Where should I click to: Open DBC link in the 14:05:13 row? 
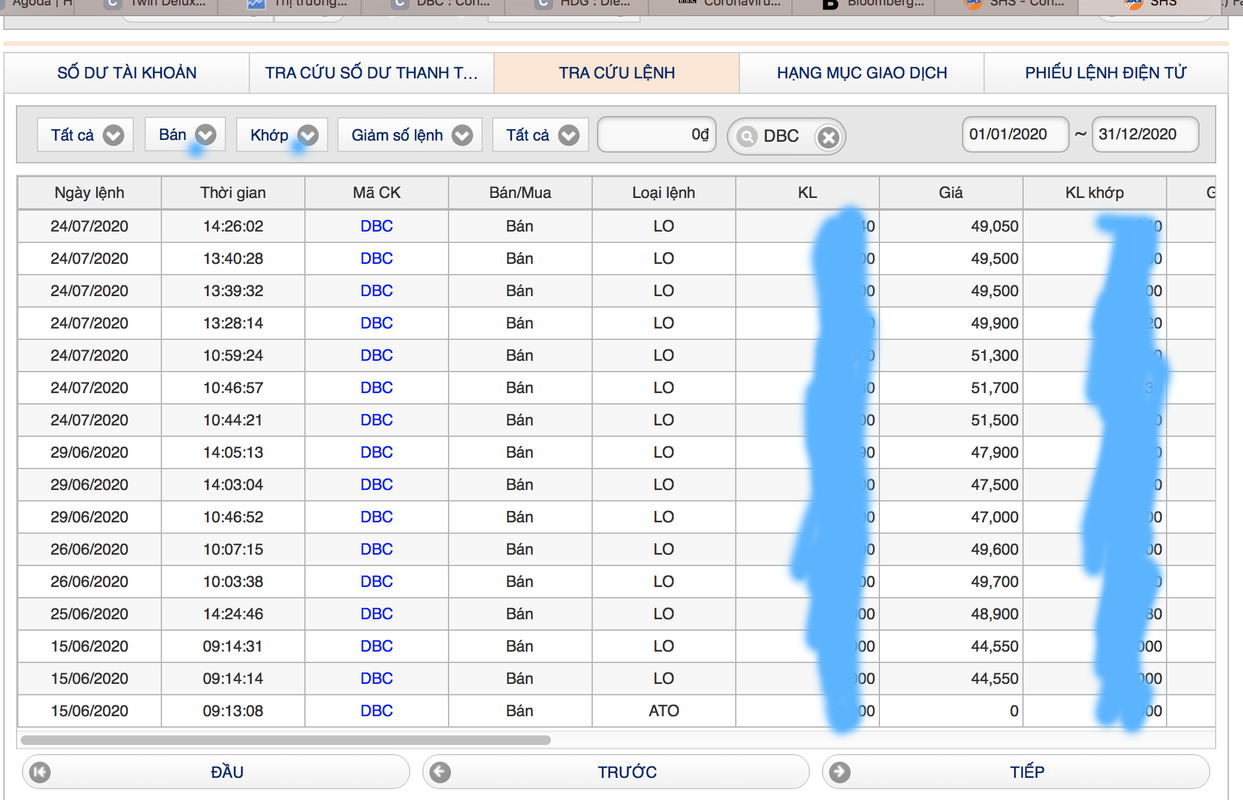tap(377, 452)
